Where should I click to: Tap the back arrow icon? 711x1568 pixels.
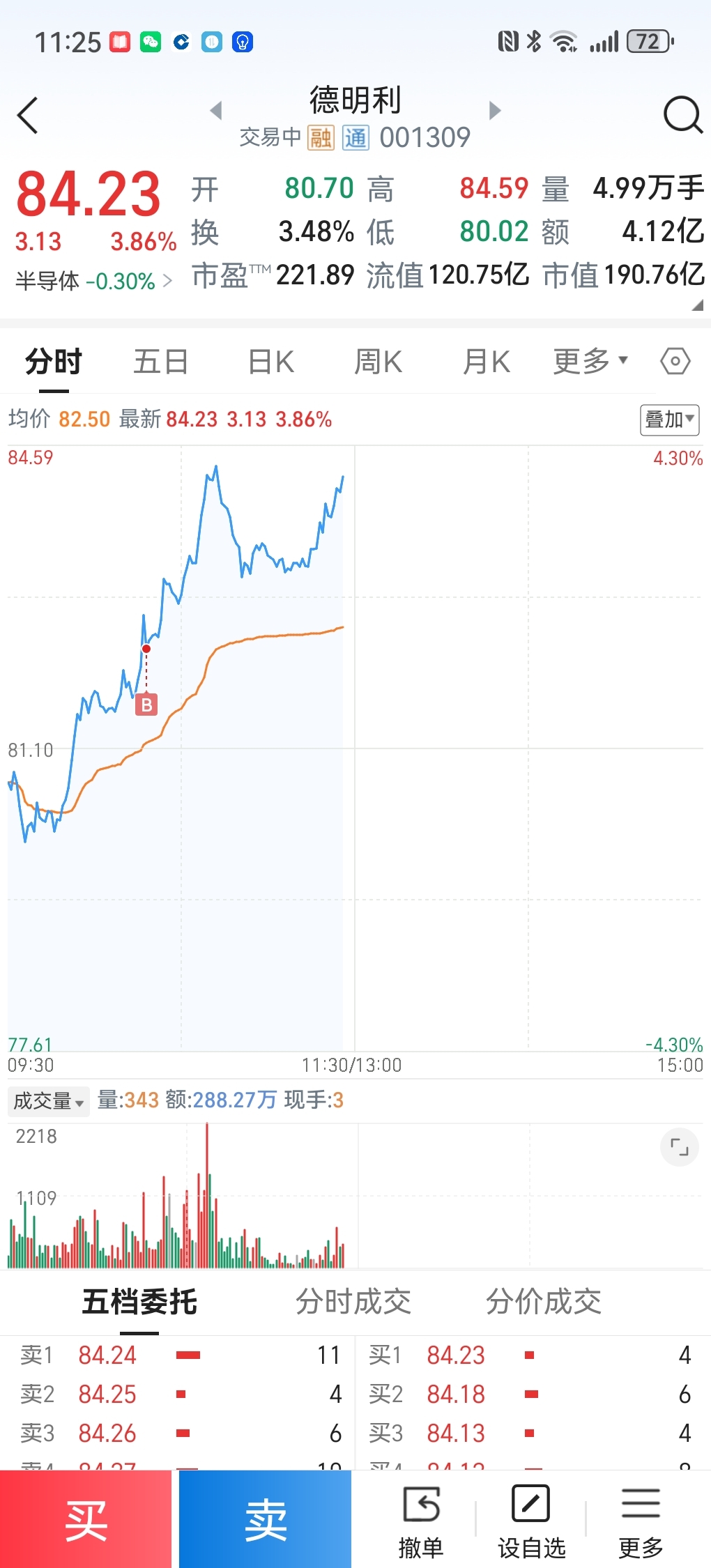(28, 116)
